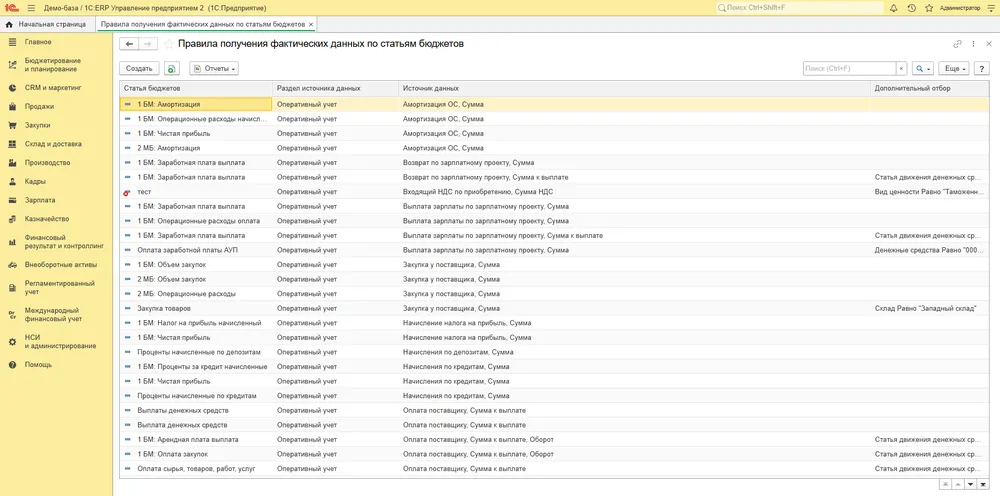
Task: Click into Поиск (Ctrl+F) list search field
Action: 849,68
